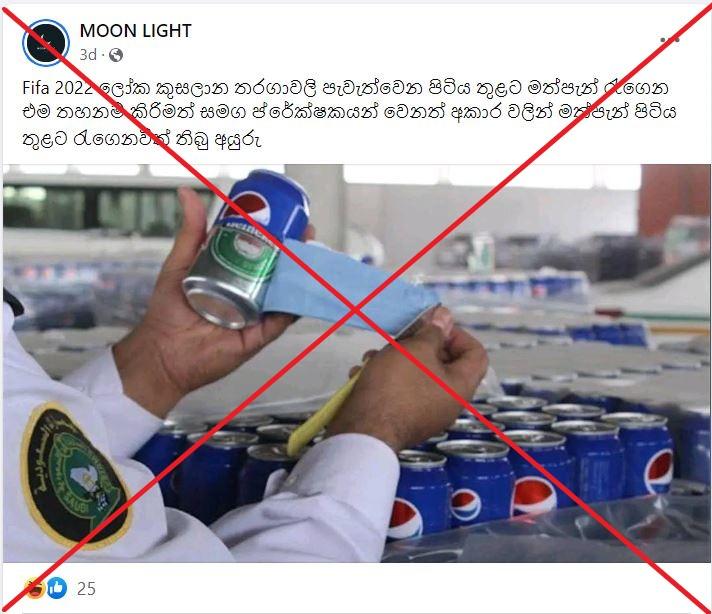Open the MOON LIGHT profile picture
This screenshot has height=614, width=712.
pyautogui.click(x=45, y=43)
